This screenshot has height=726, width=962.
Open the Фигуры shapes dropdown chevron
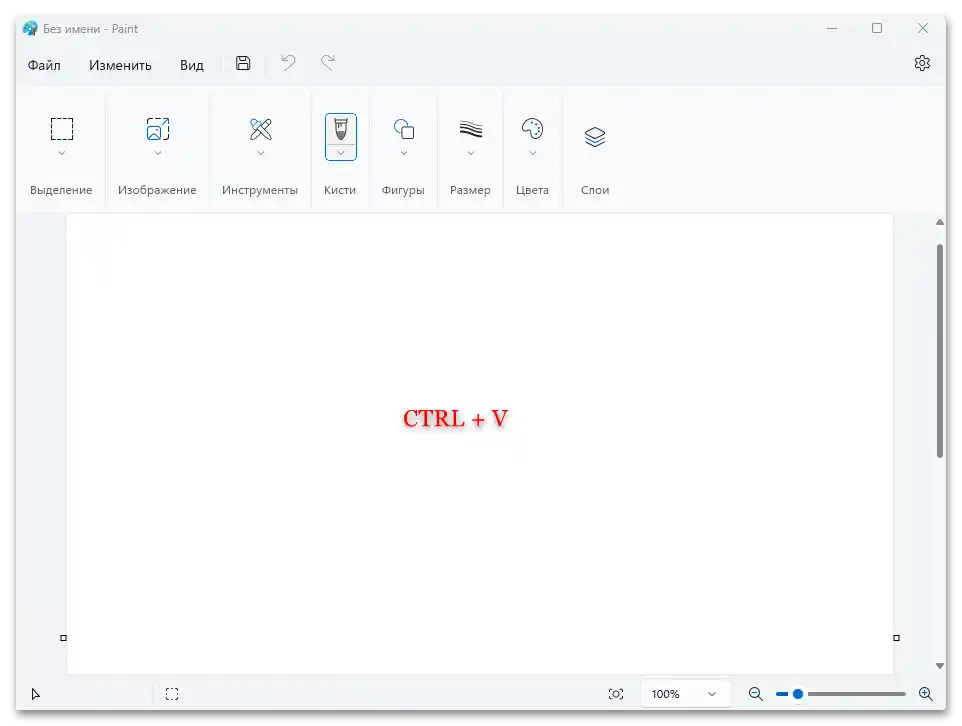[x=403, y=153]
